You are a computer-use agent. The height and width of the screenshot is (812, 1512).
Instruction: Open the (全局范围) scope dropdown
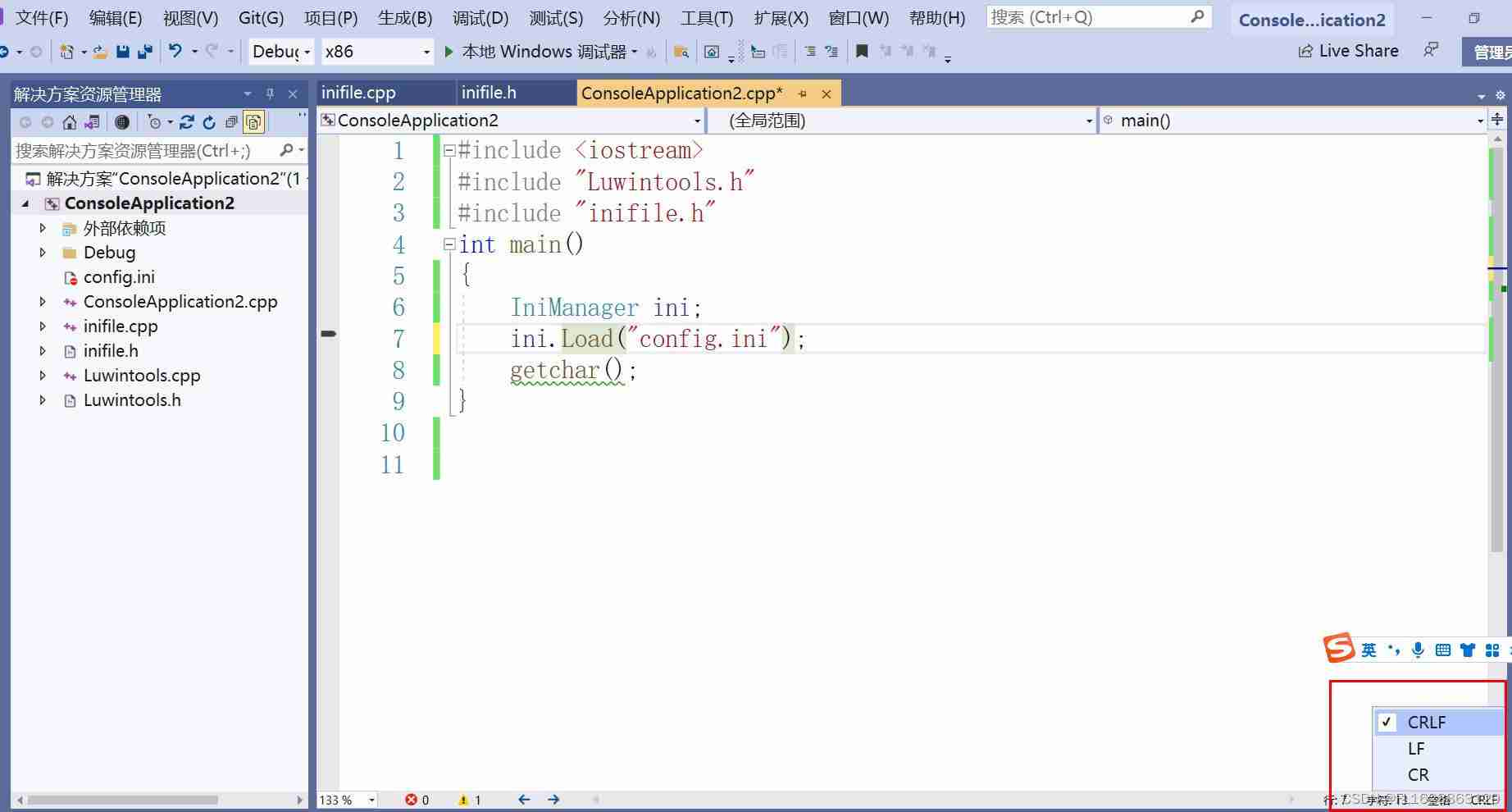[x=1088, y=120]
